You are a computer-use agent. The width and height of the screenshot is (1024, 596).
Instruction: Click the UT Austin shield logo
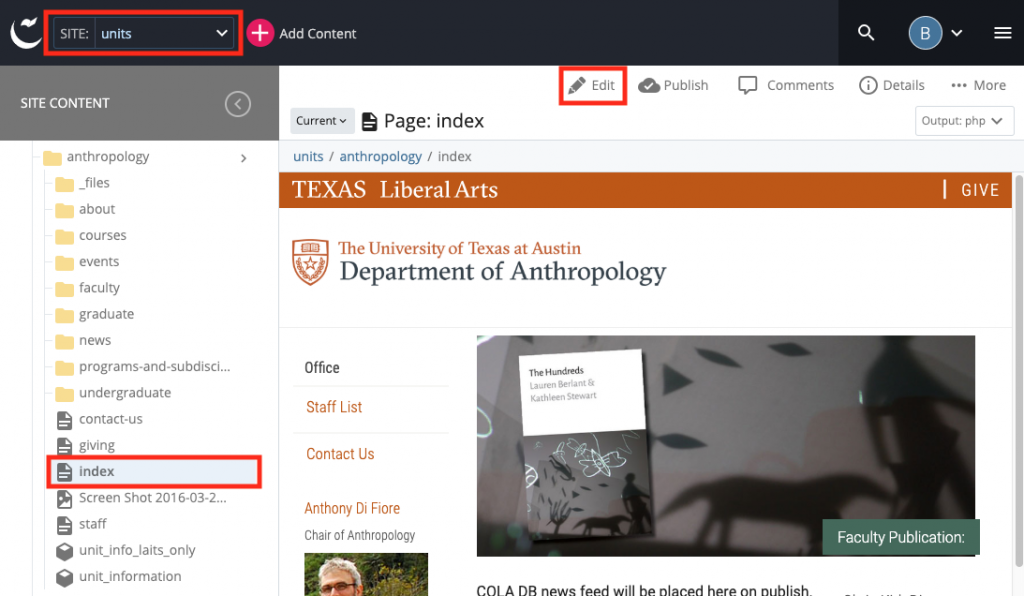pos(310,262)
